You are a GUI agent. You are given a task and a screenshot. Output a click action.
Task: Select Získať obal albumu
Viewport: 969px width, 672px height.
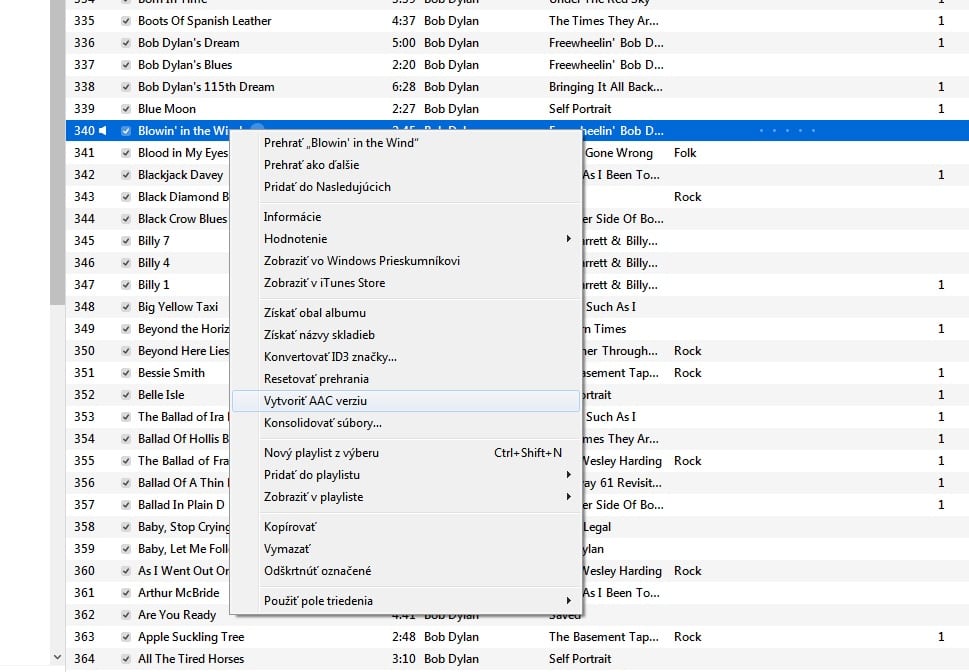coord(405,313)
